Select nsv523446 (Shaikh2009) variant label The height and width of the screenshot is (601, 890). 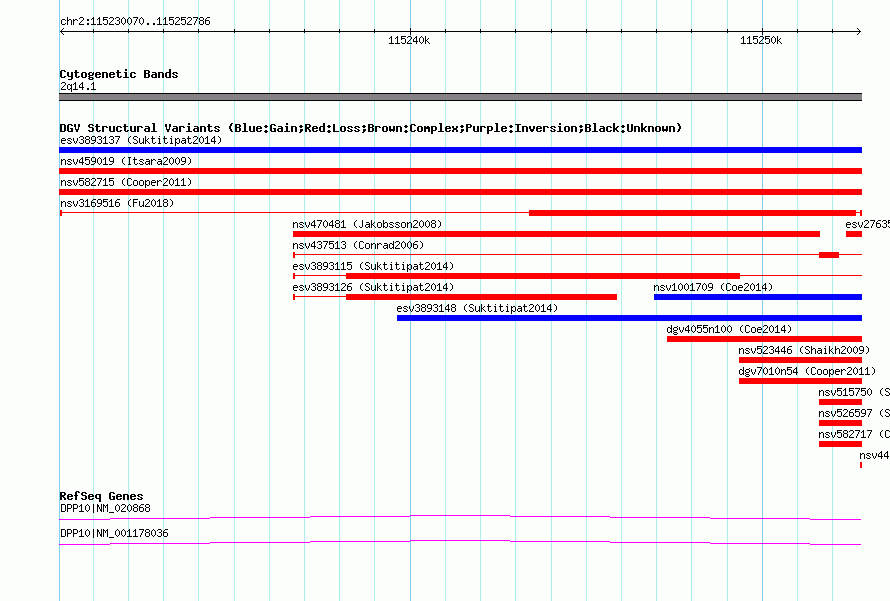804,350
